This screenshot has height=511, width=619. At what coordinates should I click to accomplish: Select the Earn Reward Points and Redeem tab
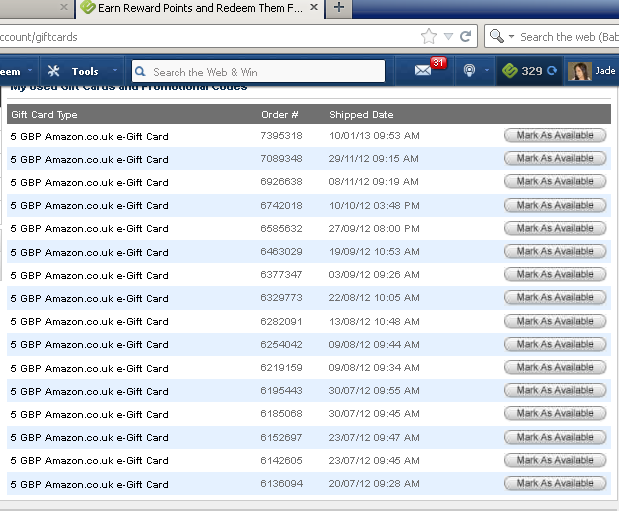199,8
